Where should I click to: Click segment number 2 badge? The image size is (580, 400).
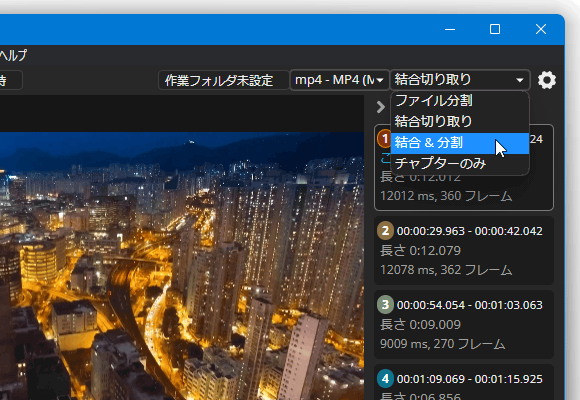tap(385, 231)
